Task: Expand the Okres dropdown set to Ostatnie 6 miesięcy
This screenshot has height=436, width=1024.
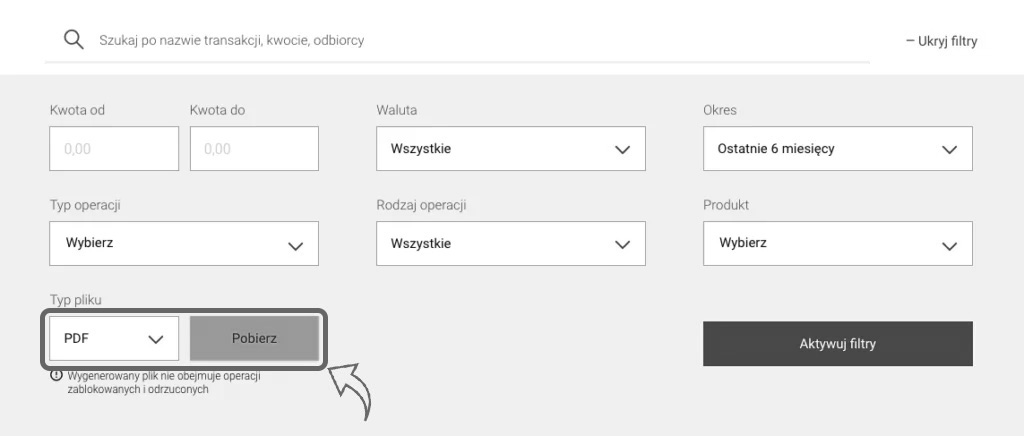Action: coord(837,148)
